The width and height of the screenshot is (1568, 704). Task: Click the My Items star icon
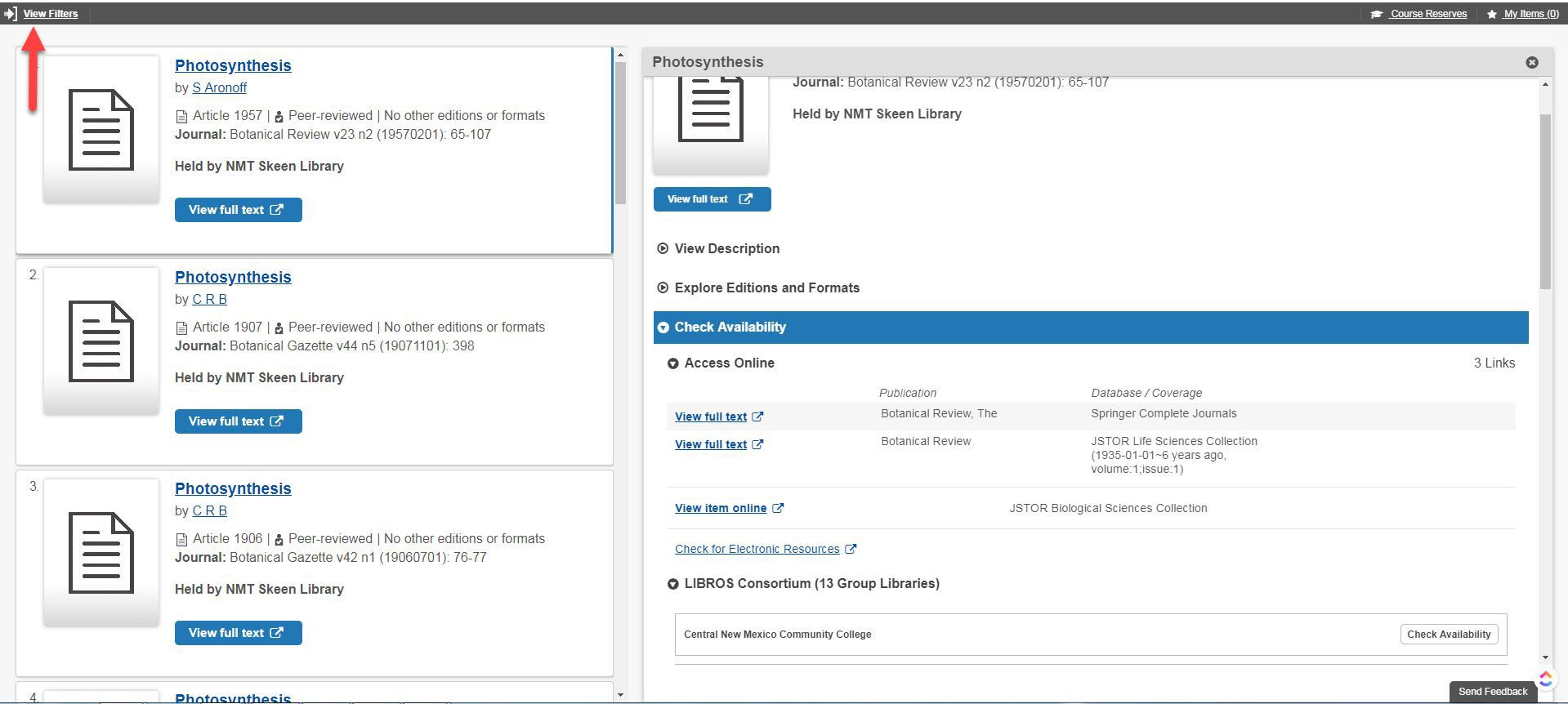click(x=1492, y=14)
